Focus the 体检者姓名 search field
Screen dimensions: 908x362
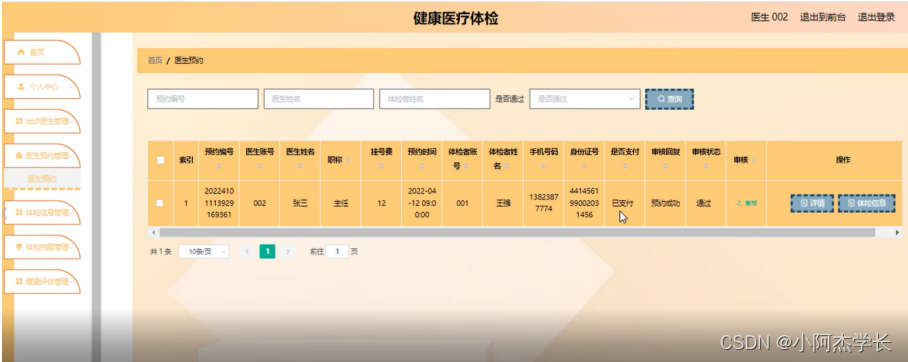click(434, 99)
